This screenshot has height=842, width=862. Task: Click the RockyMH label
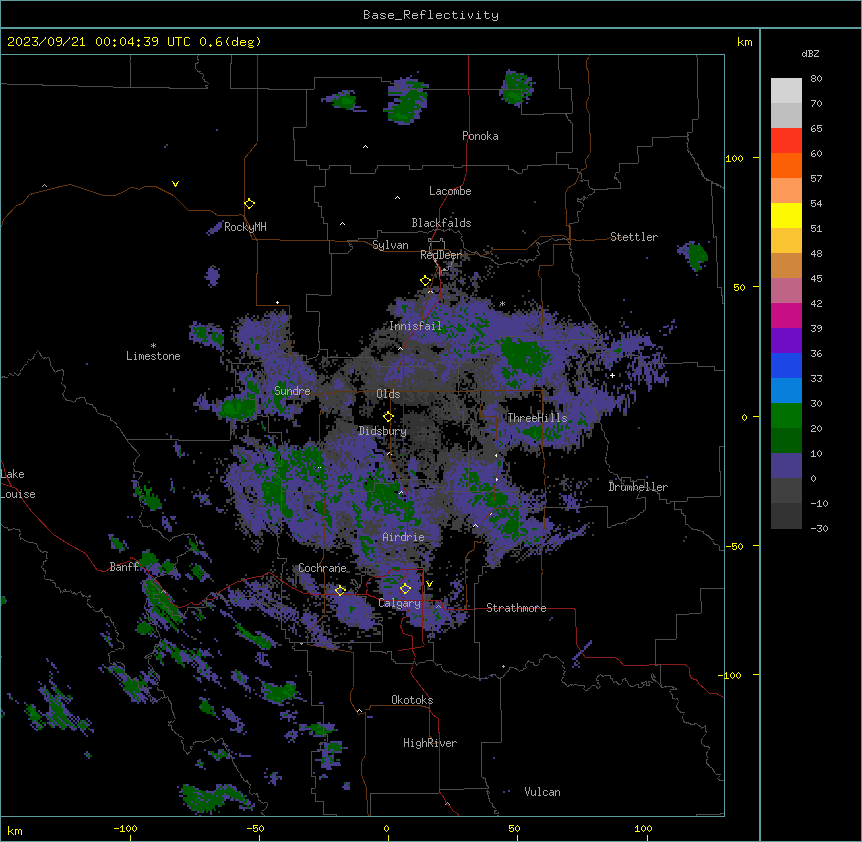coord(245,226)
